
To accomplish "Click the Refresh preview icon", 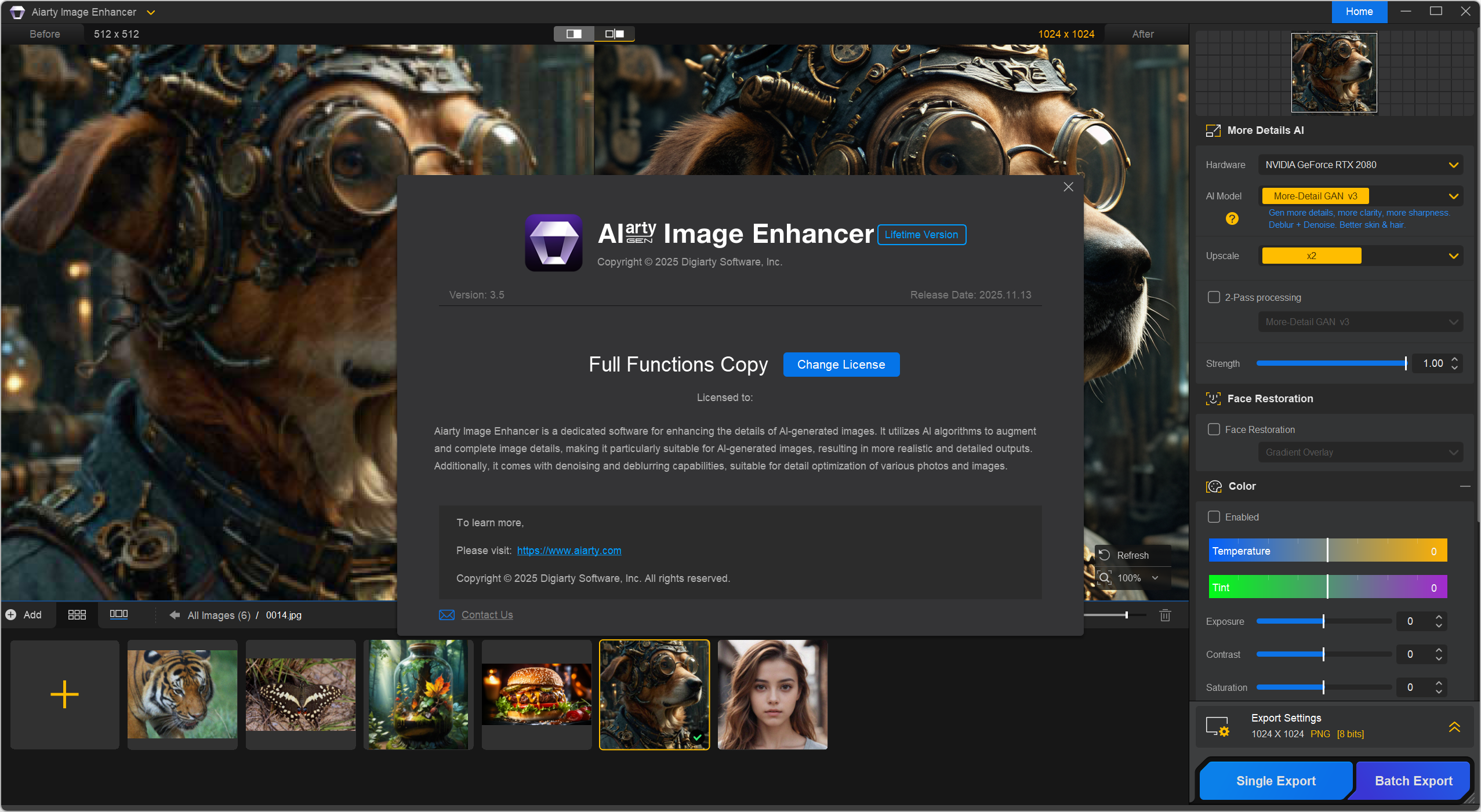I will 1105,555.
